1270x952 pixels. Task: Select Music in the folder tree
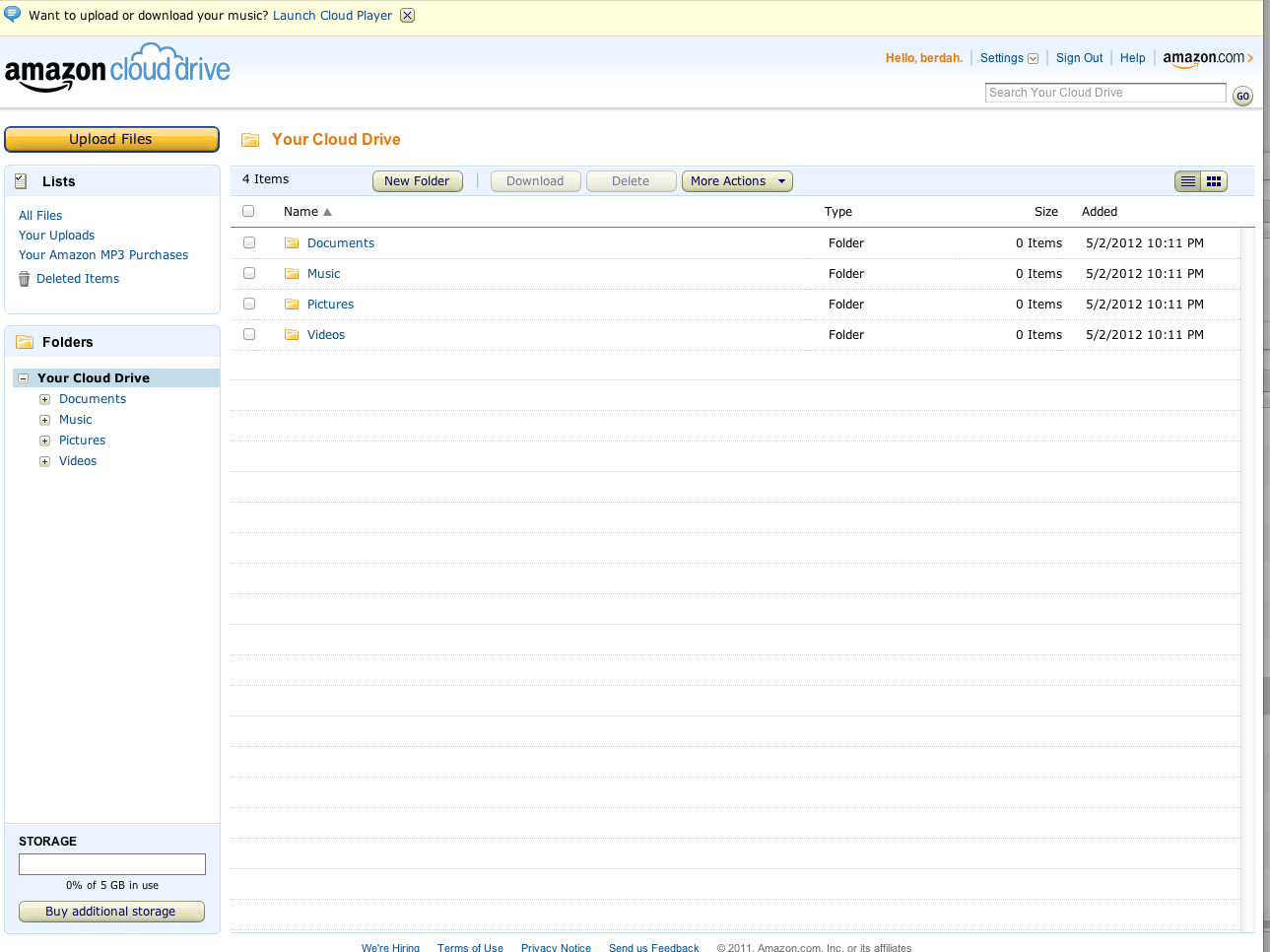pyautogui.click(x=76, y=420)
